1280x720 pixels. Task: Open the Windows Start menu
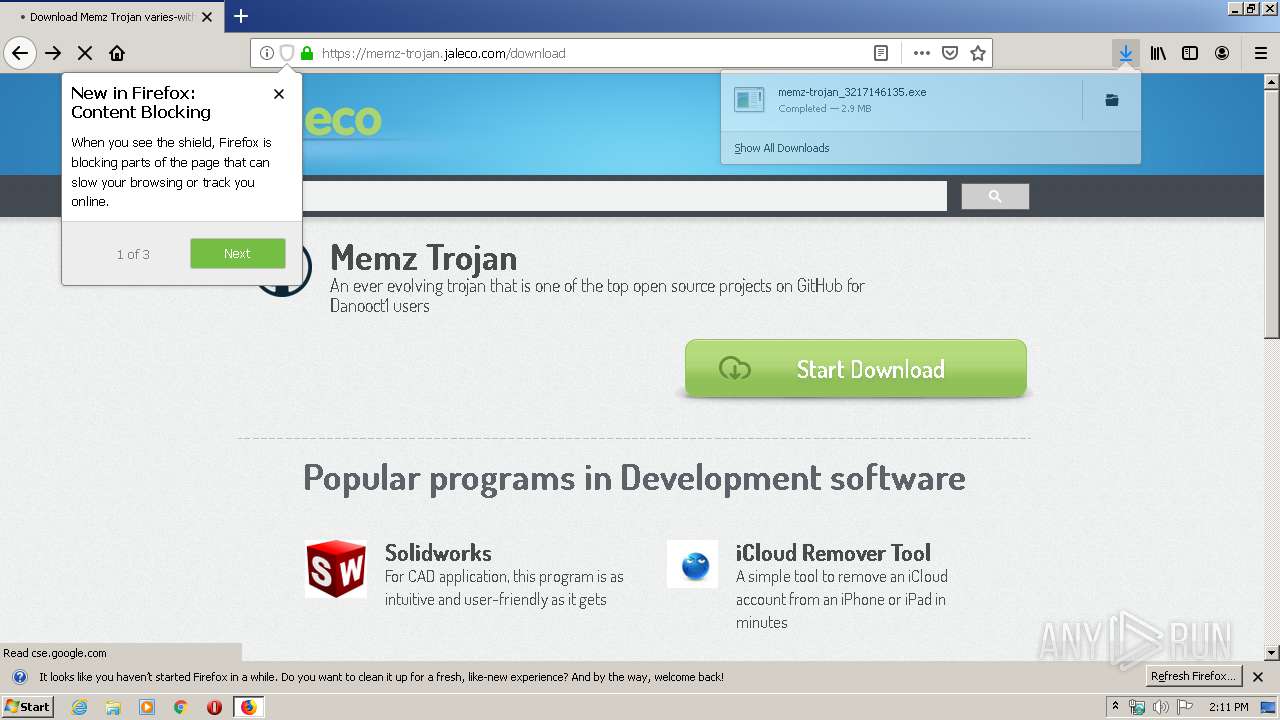(x=28, y=706)
